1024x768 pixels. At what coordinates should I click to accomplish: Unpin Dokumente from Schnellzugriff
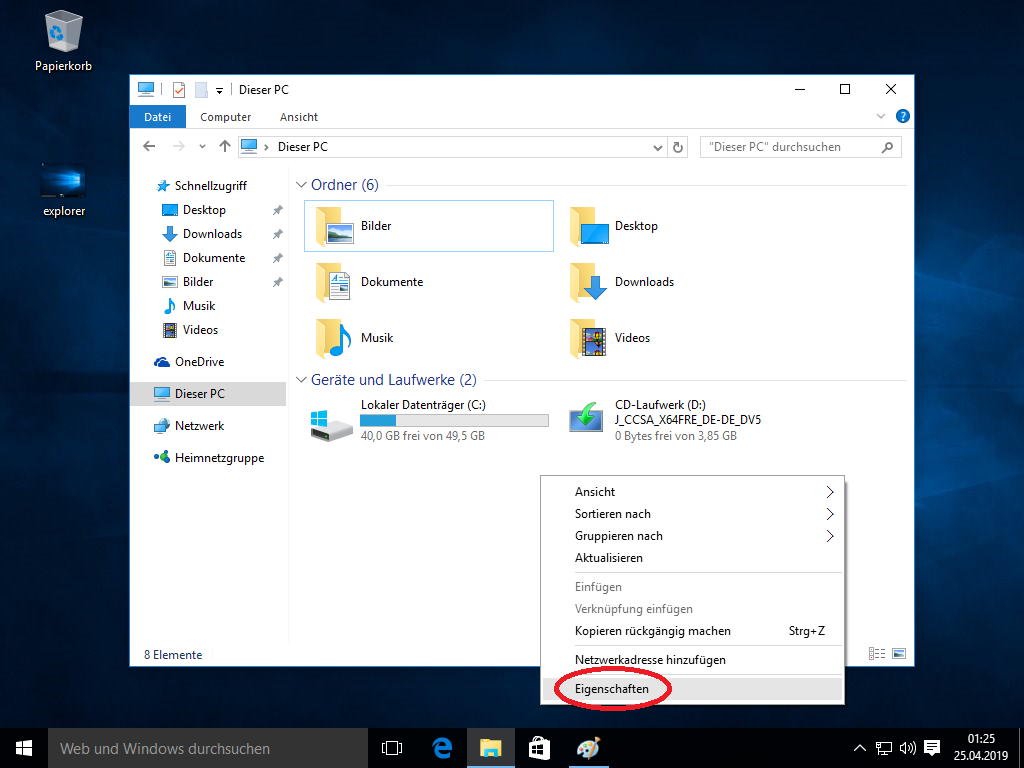[x=277, y=257]
